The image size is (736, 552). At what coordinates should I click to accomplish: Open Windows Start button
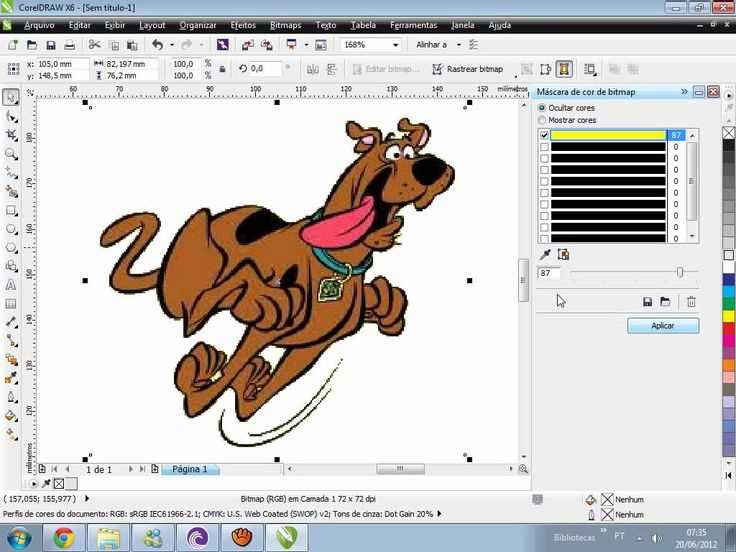point(19,538)
